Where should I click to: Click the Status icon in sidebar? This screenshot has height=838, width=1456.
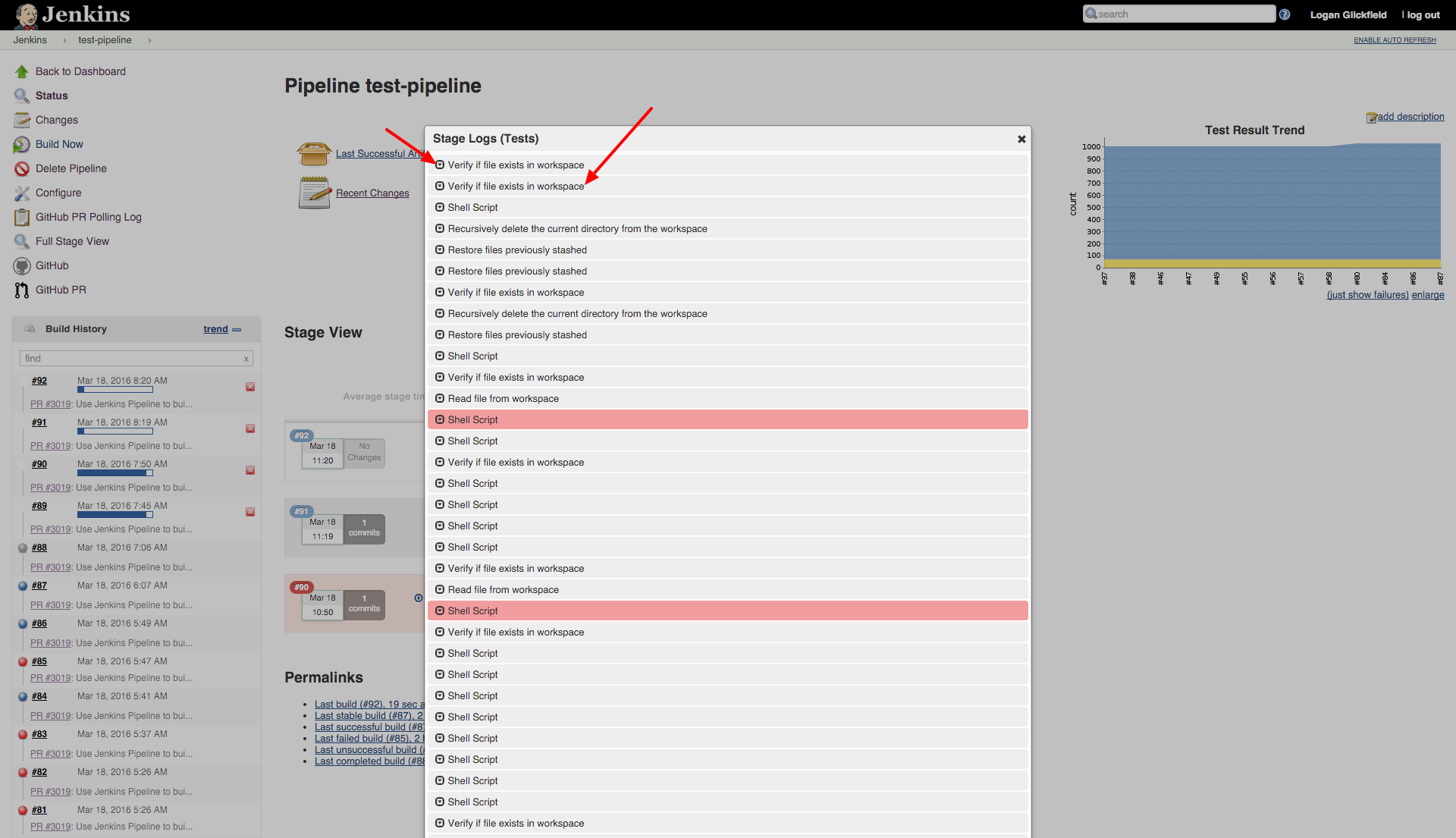point(20,95)
